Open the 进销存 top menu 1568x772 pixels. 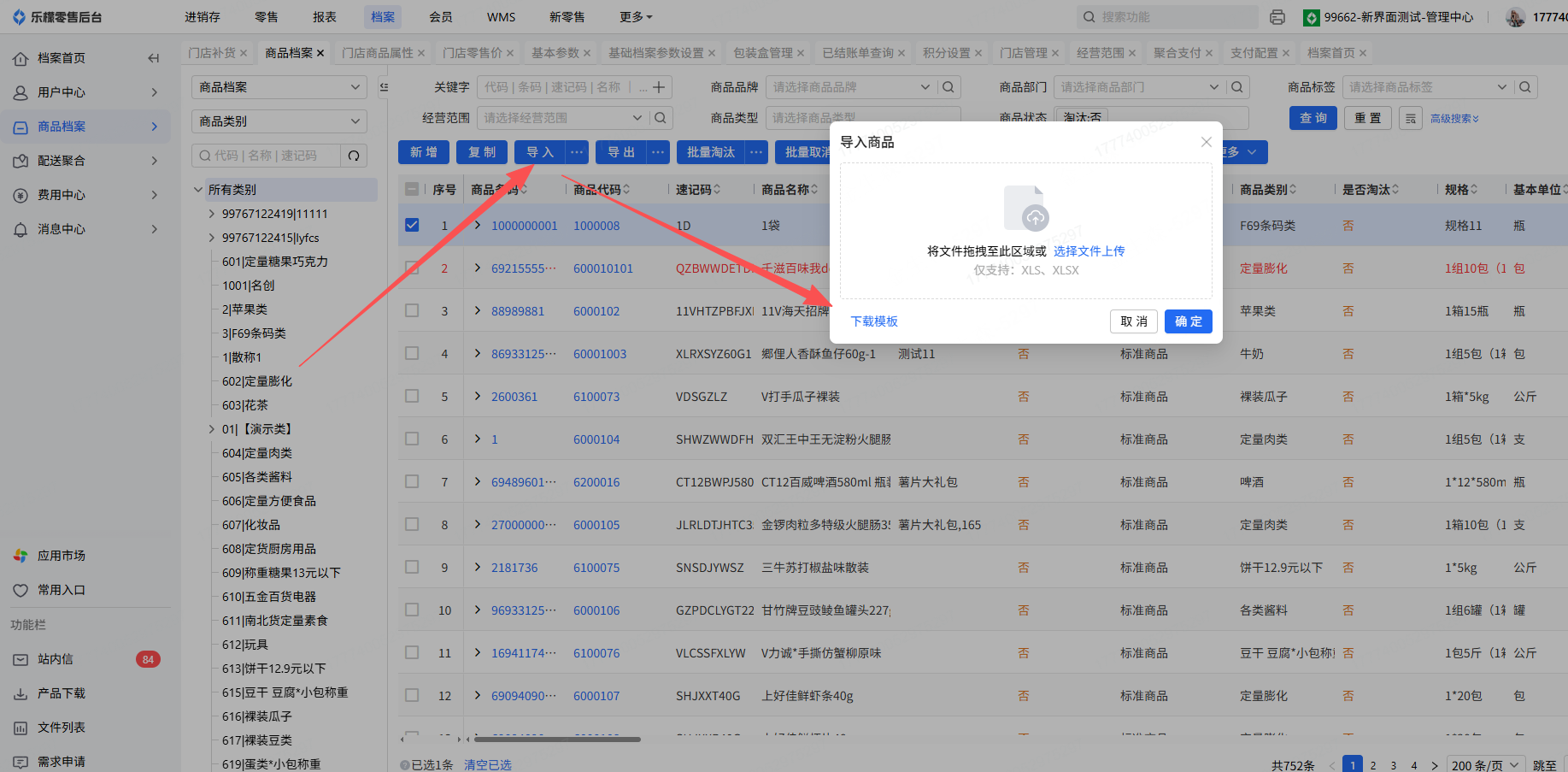(x=203, y=17)
